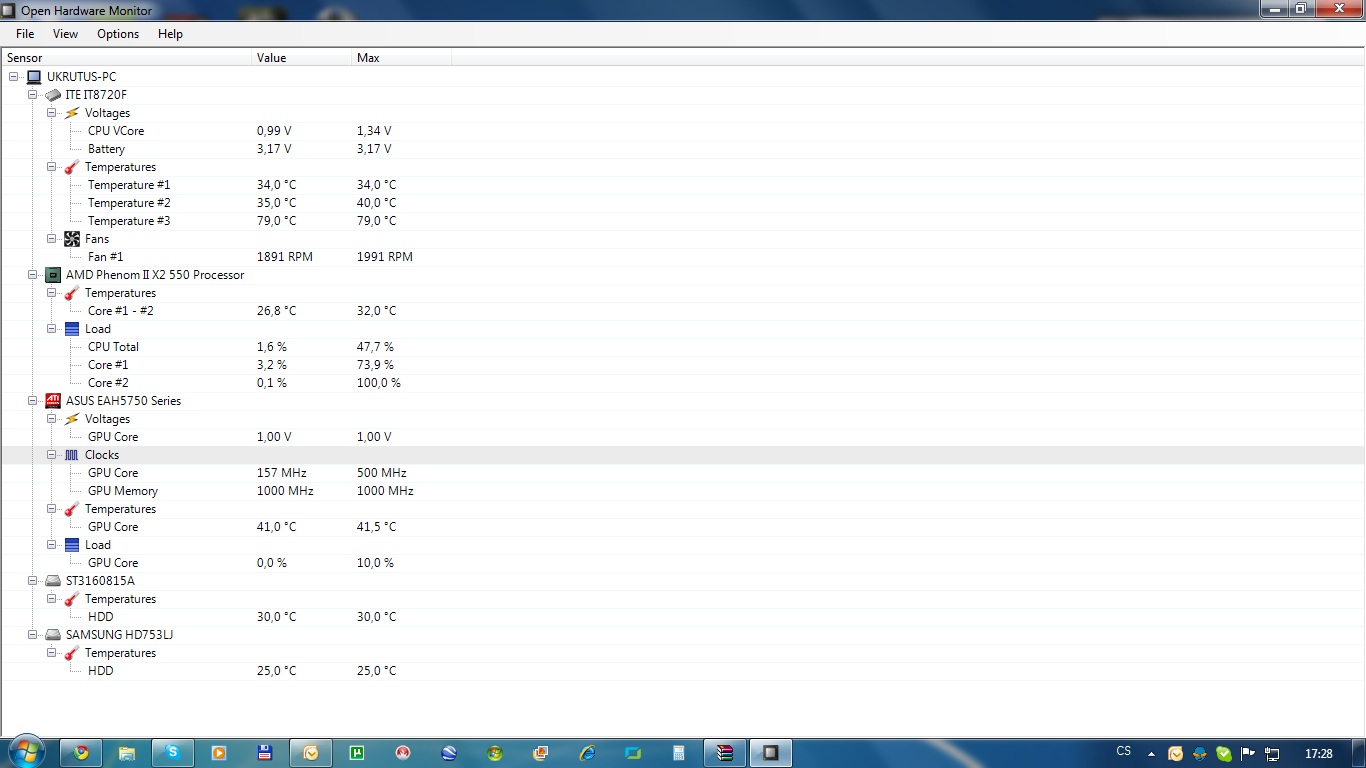Select the Core #1 - #2 temperature row

683,311
